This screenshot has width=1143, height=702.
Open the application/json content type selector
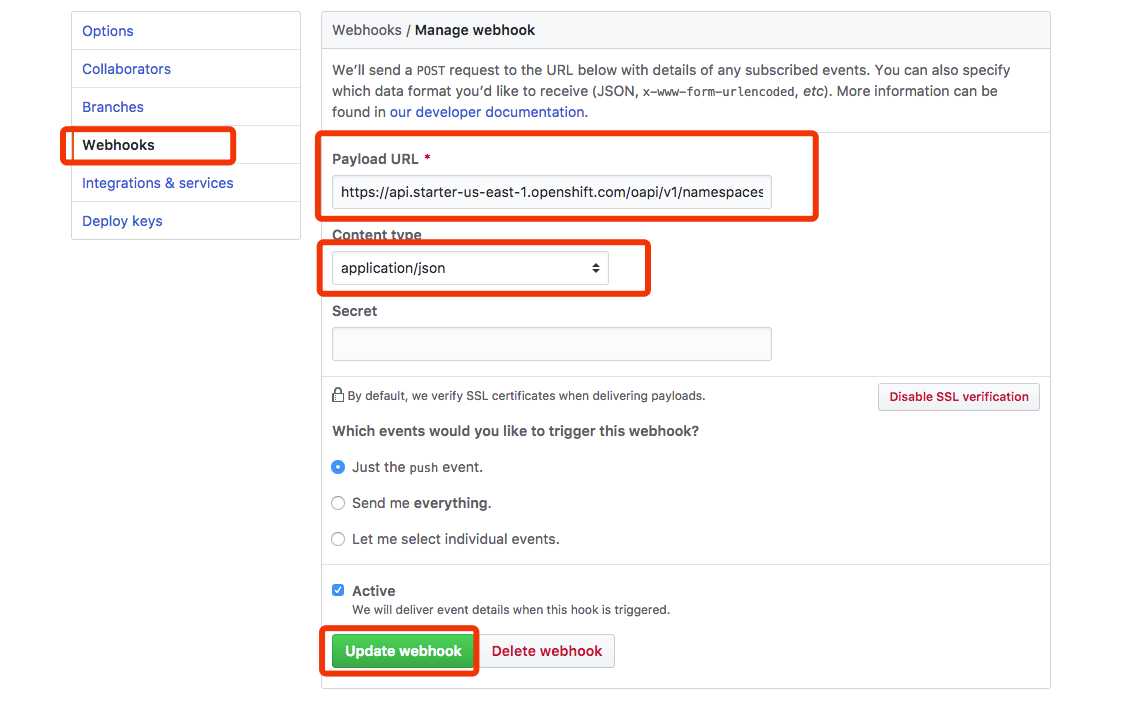click(x=470, y=268)
